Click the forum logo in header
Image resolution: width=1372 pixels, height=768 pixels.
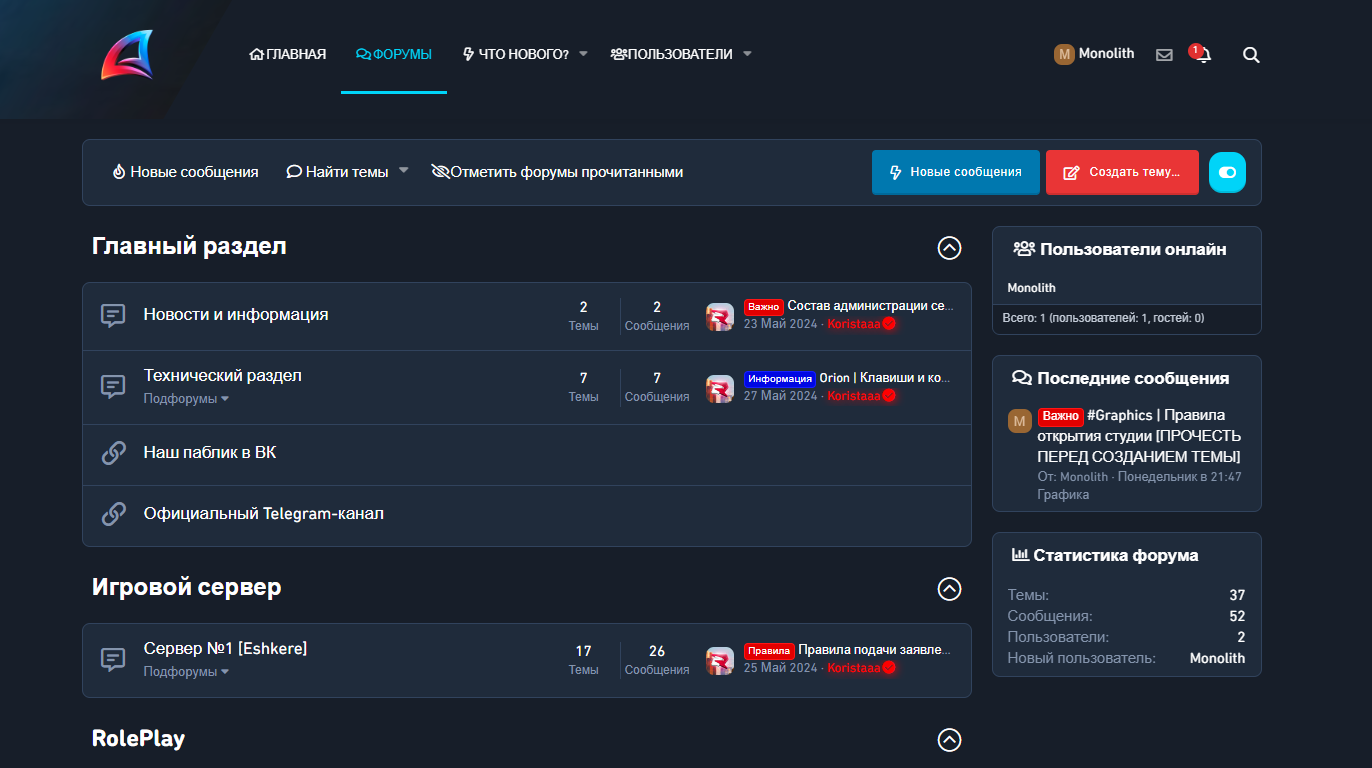(127, 55)
